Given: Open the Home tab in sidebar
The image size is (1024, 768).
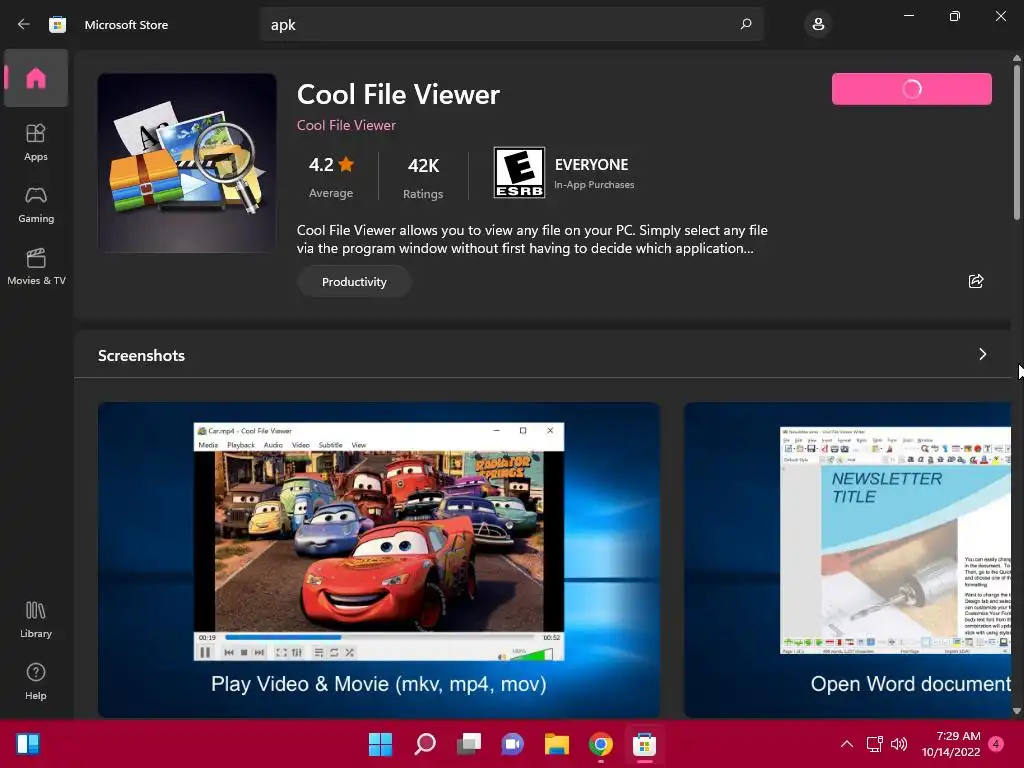Looking at the screenshot, I should 36,78.
